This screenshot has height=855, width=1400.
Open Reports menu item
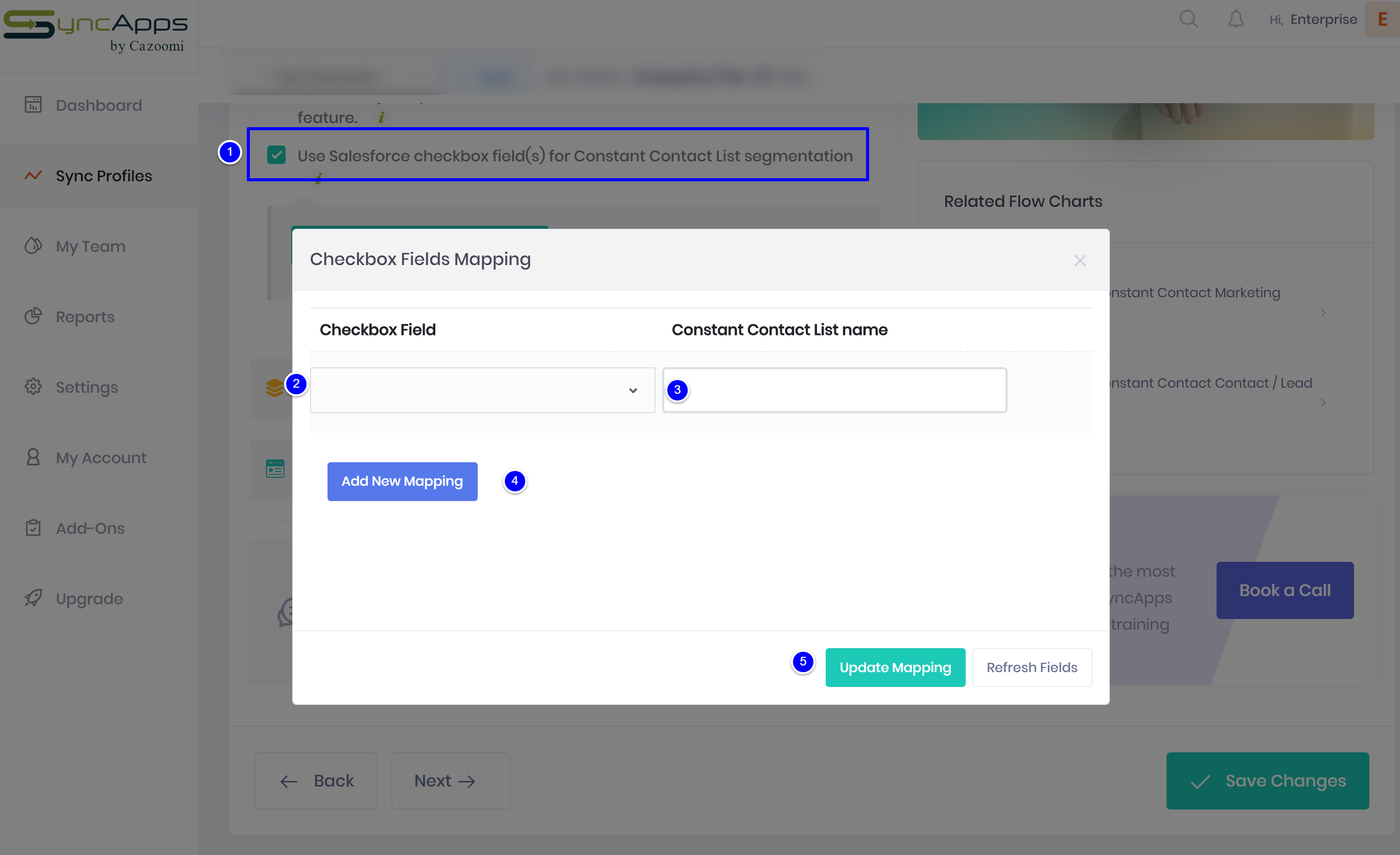(x=99, y=317)
